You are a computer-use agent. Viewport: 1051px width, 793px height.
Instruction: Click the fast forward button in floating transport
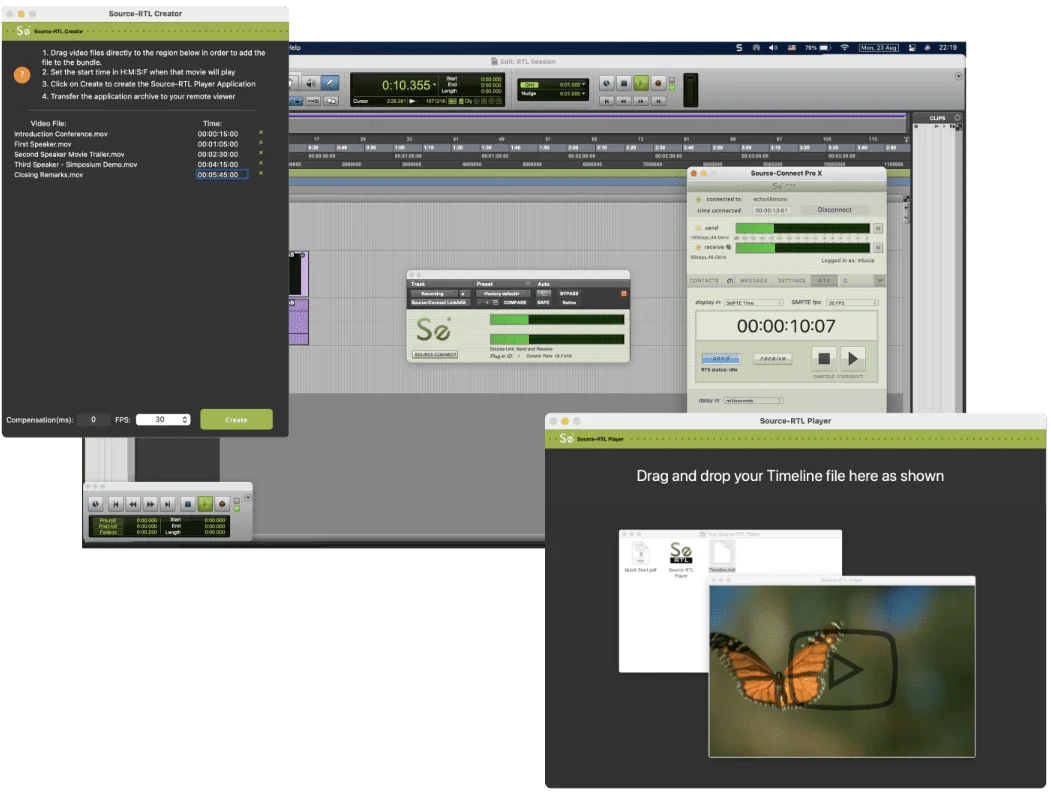click(150, 503)
